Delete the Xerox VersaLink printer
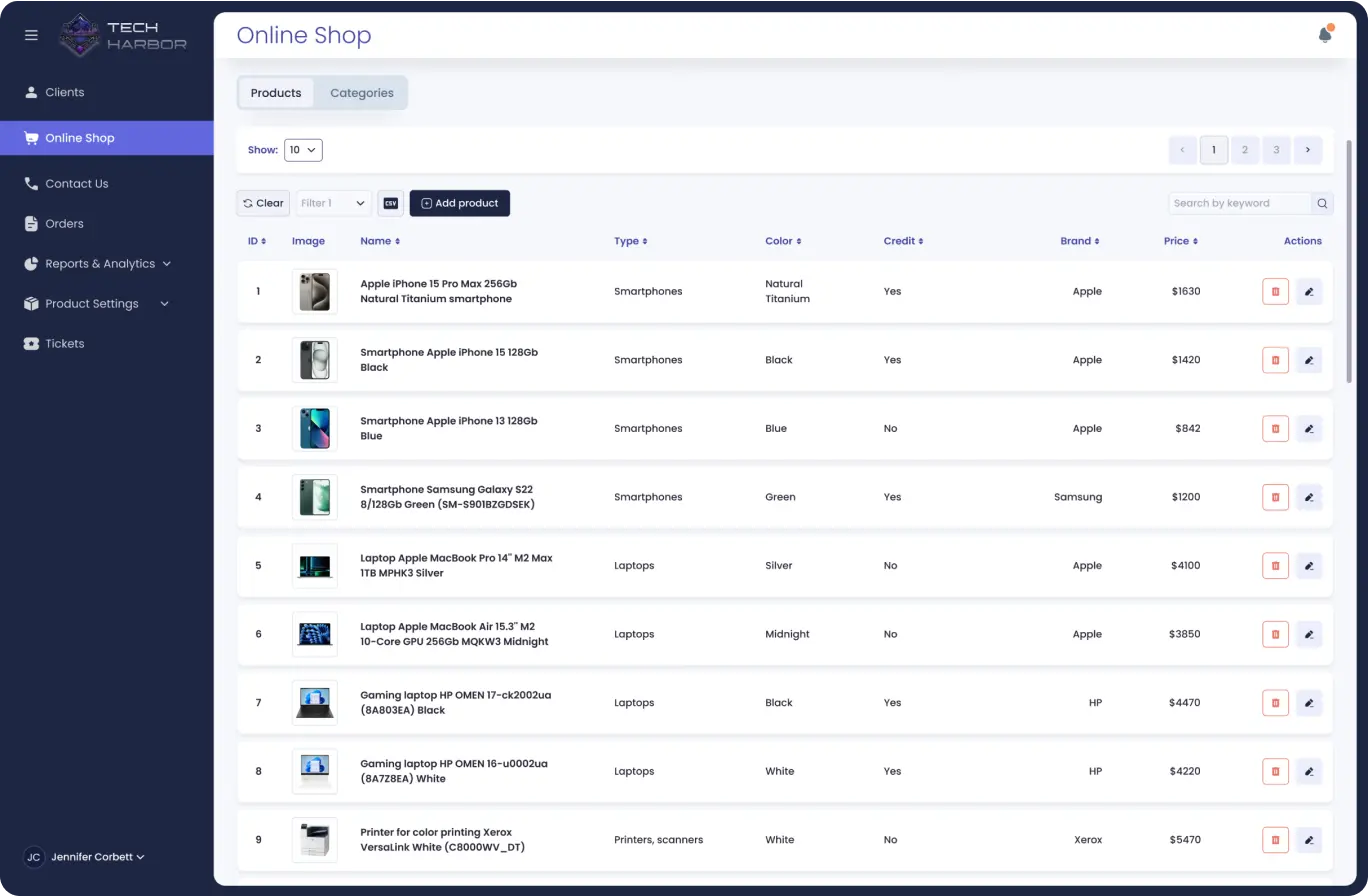The height and width of the screenshot is (896, 1368). pos(1275,840)
